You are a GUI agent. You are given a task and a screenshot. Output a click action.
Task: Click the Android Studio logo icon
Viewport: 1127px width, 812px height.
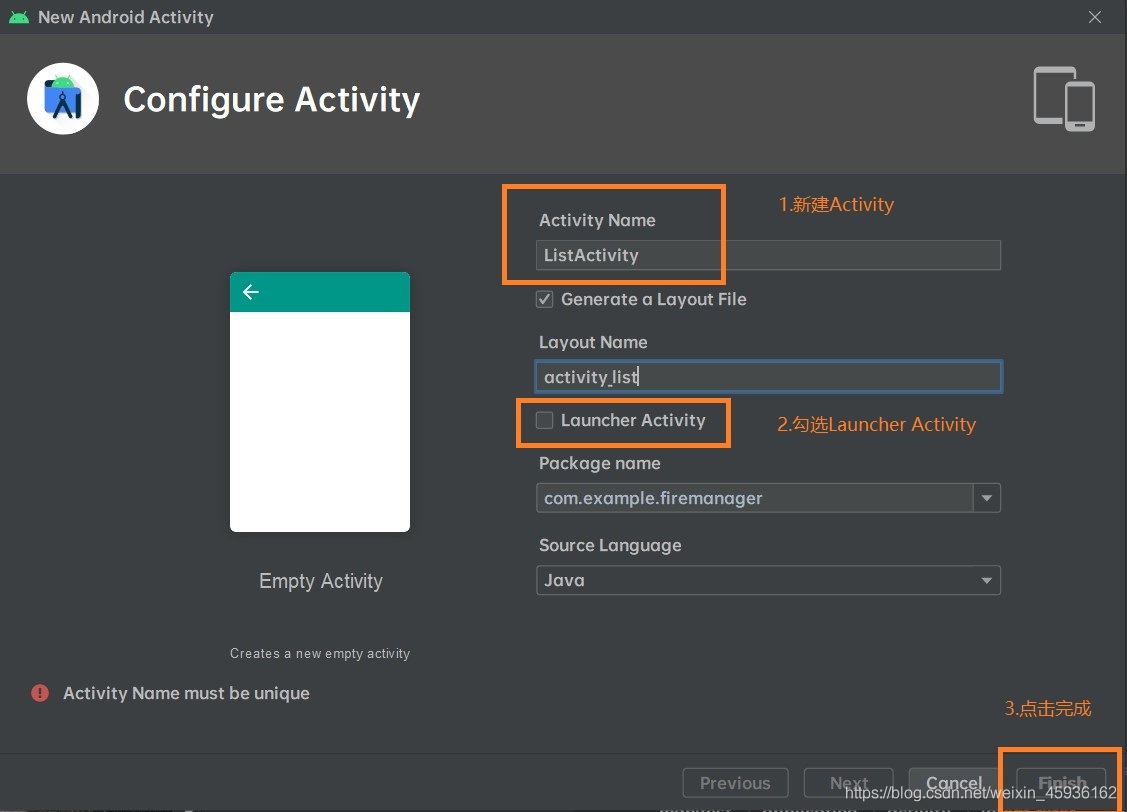63,99
